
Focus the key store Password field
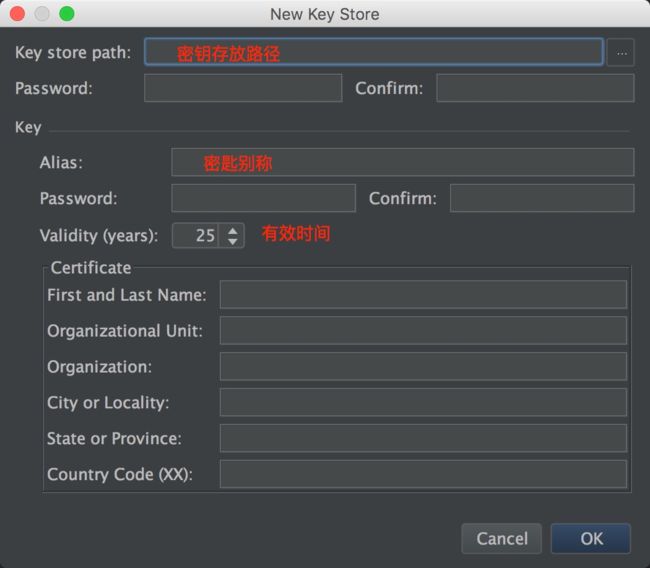pos(243,88)
